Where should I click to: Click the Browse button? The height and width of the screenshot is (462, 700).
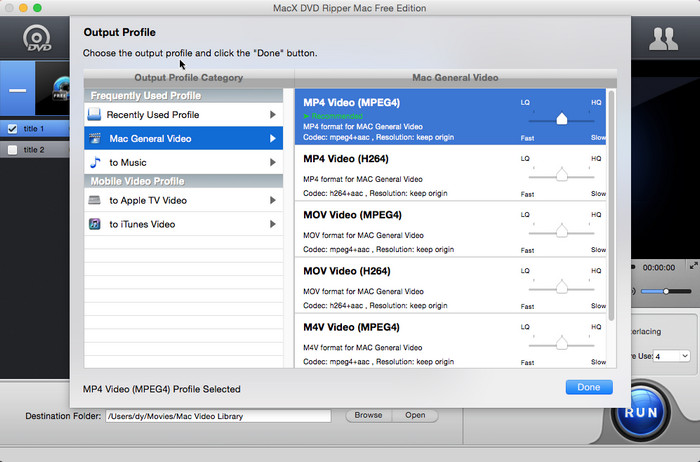(368, 415)
